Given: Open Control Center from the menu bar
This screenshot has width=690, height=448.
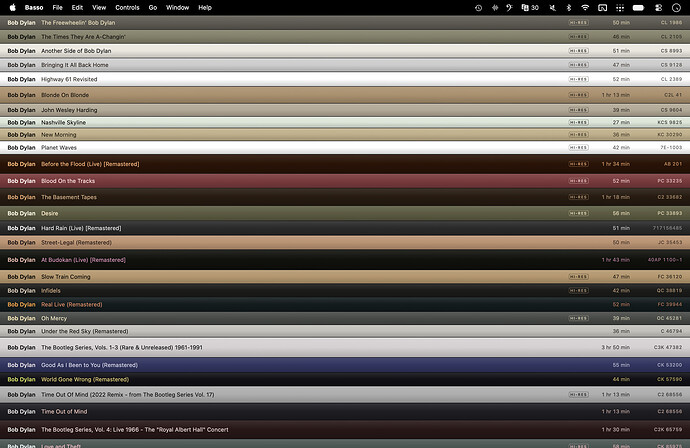Looking at the screenshot, I should pyautogui.click(x=658, y=7).
